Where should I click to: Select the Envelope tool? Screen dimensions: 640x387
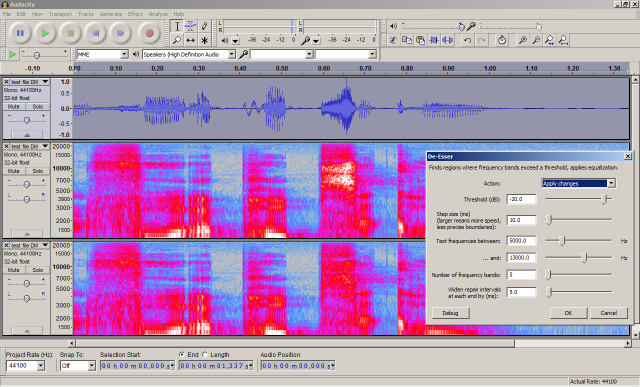pos(191,27)
